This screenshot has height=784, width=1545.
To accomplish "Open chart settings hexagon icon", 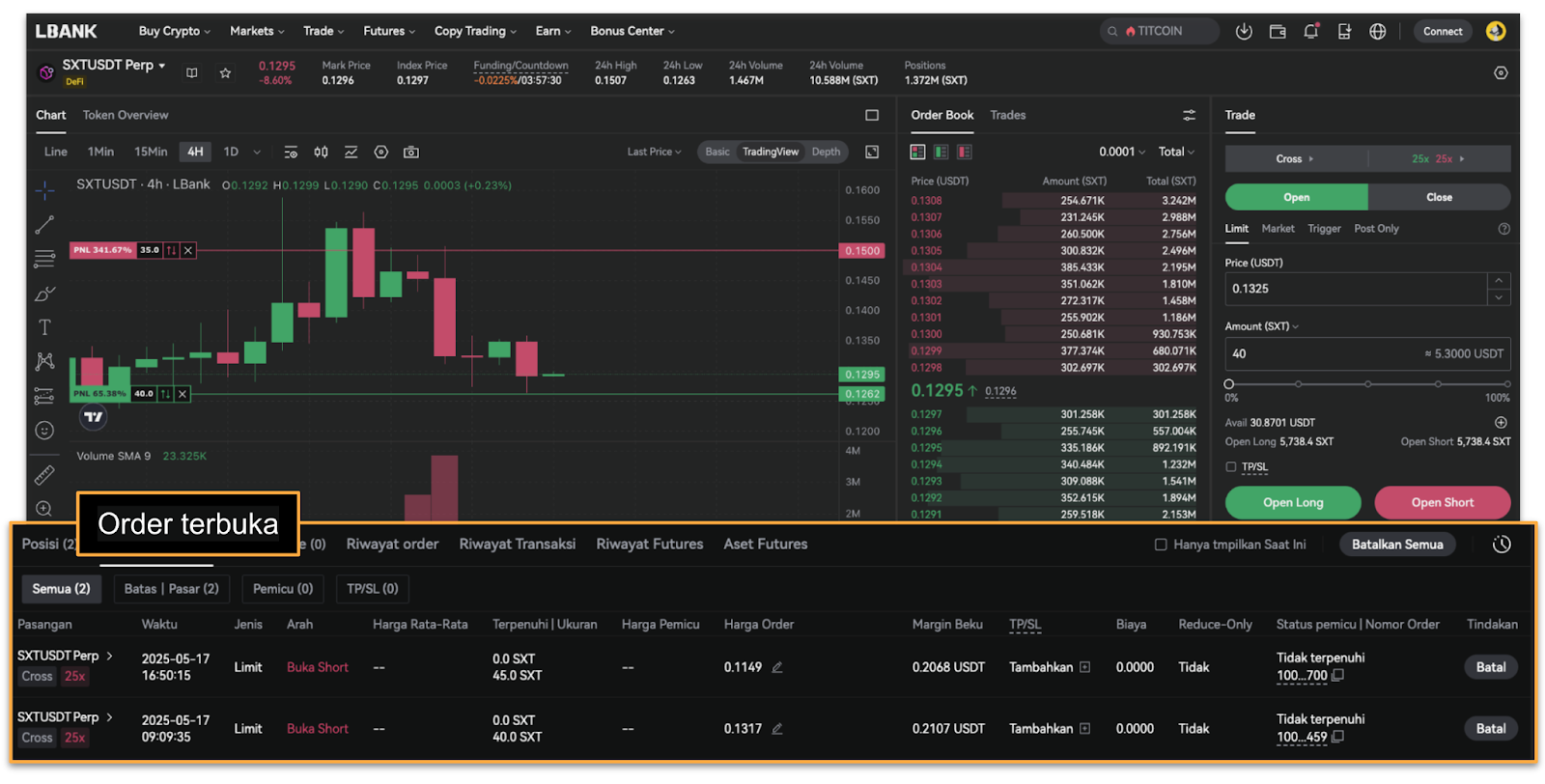I will point(381,153).
